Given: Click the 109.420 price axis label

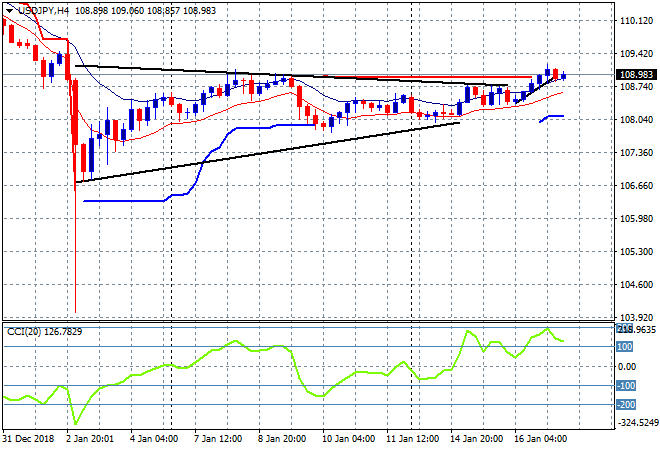Looking at the screenshot, I should click(x=636, y=53).
